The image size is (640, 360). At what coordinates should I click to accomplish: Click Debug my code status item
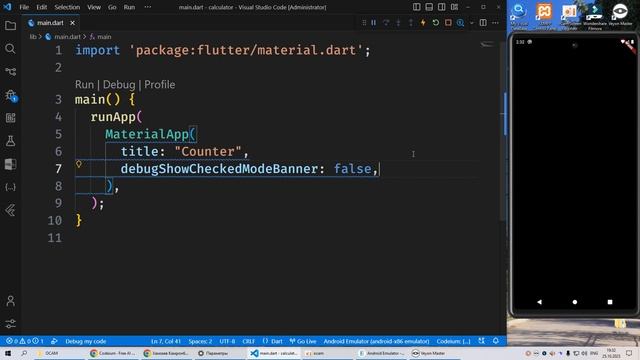[85, 341]
